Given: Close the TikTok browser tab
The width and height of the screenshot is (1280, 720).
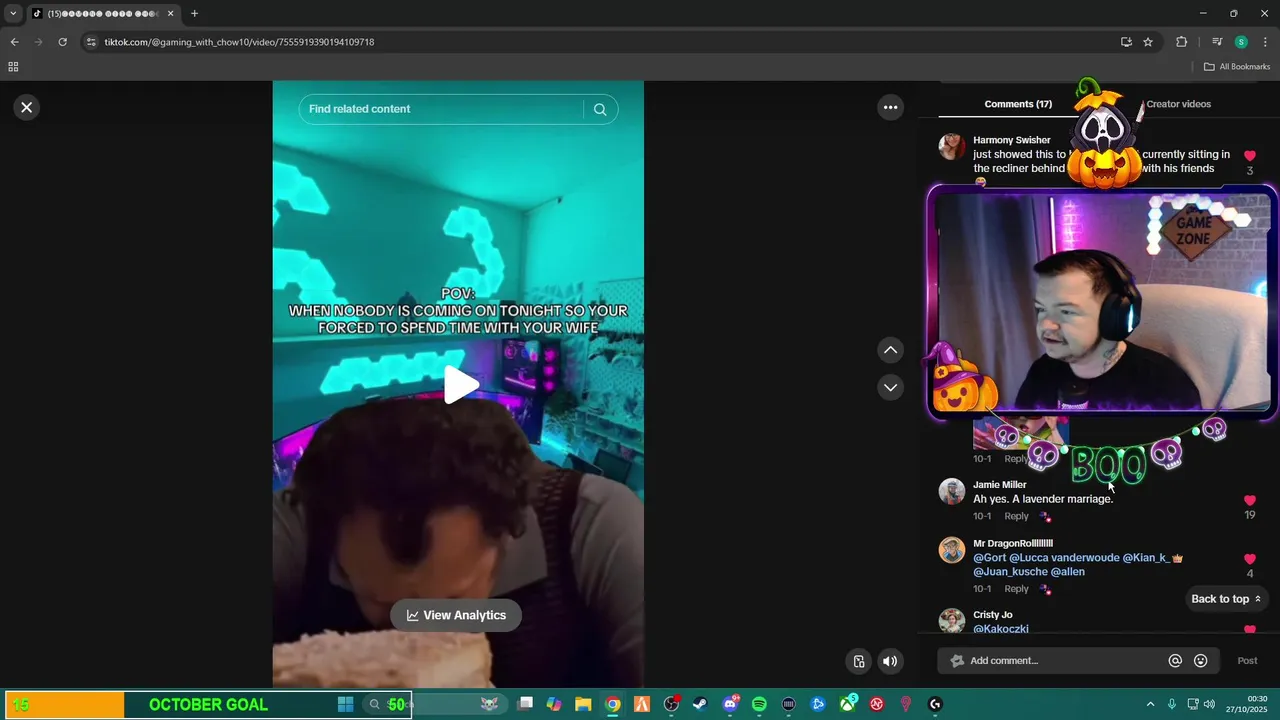Looking at the screenshot, I should (x=170, y=14).
